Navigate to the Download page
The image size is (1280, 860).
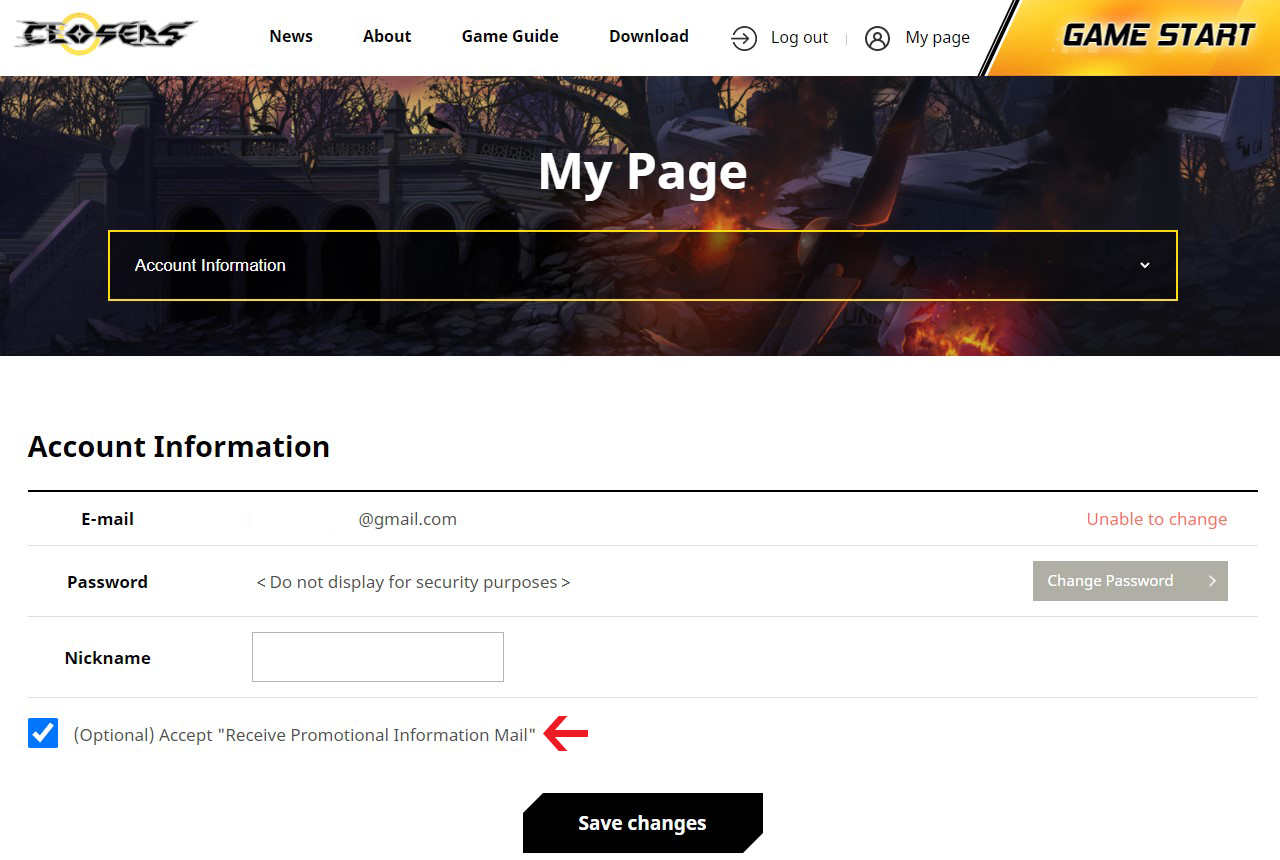coord(648,36)
